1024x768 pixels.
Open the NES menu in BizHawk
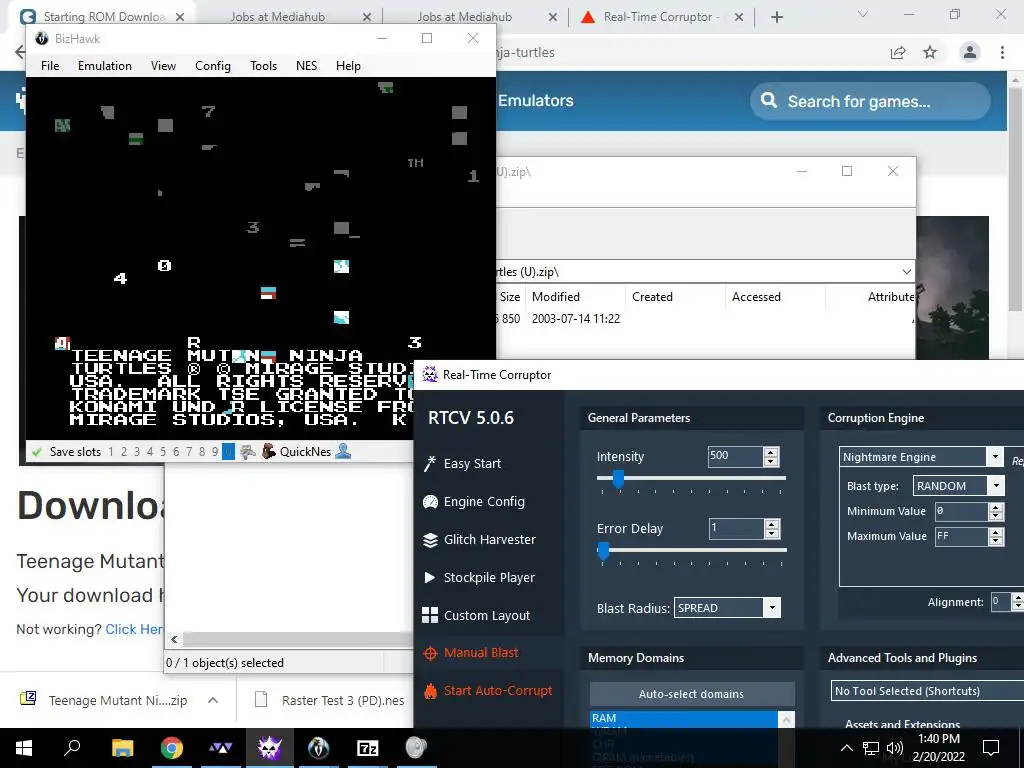(306, 65)
